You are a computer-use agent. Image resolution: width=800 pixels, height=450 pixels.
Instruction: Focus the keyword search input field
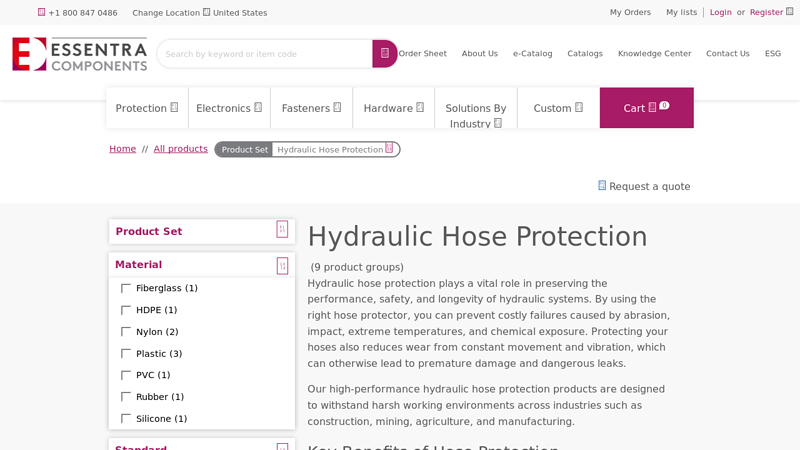[x=265, y=54]
